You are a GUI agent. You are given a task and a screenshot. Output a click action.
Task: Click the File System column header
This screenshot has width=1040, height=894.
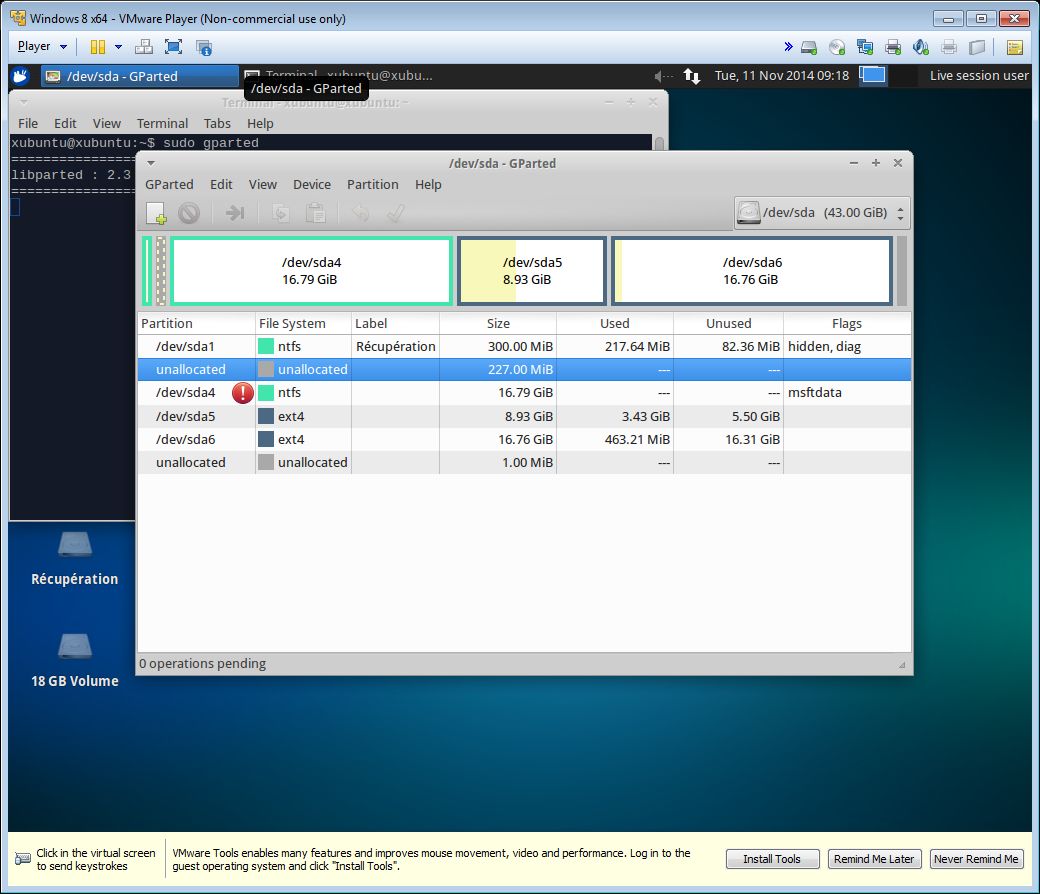(x=303, y=324)
